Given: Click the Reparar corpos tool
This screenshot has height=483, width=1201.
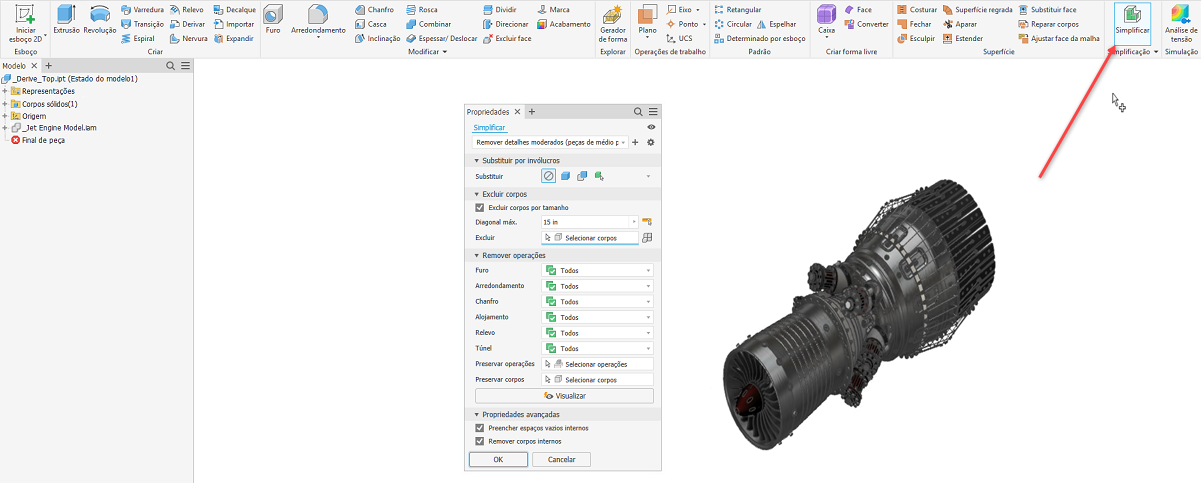Looking at the screenshot, I should click(x=1048, y=23).
